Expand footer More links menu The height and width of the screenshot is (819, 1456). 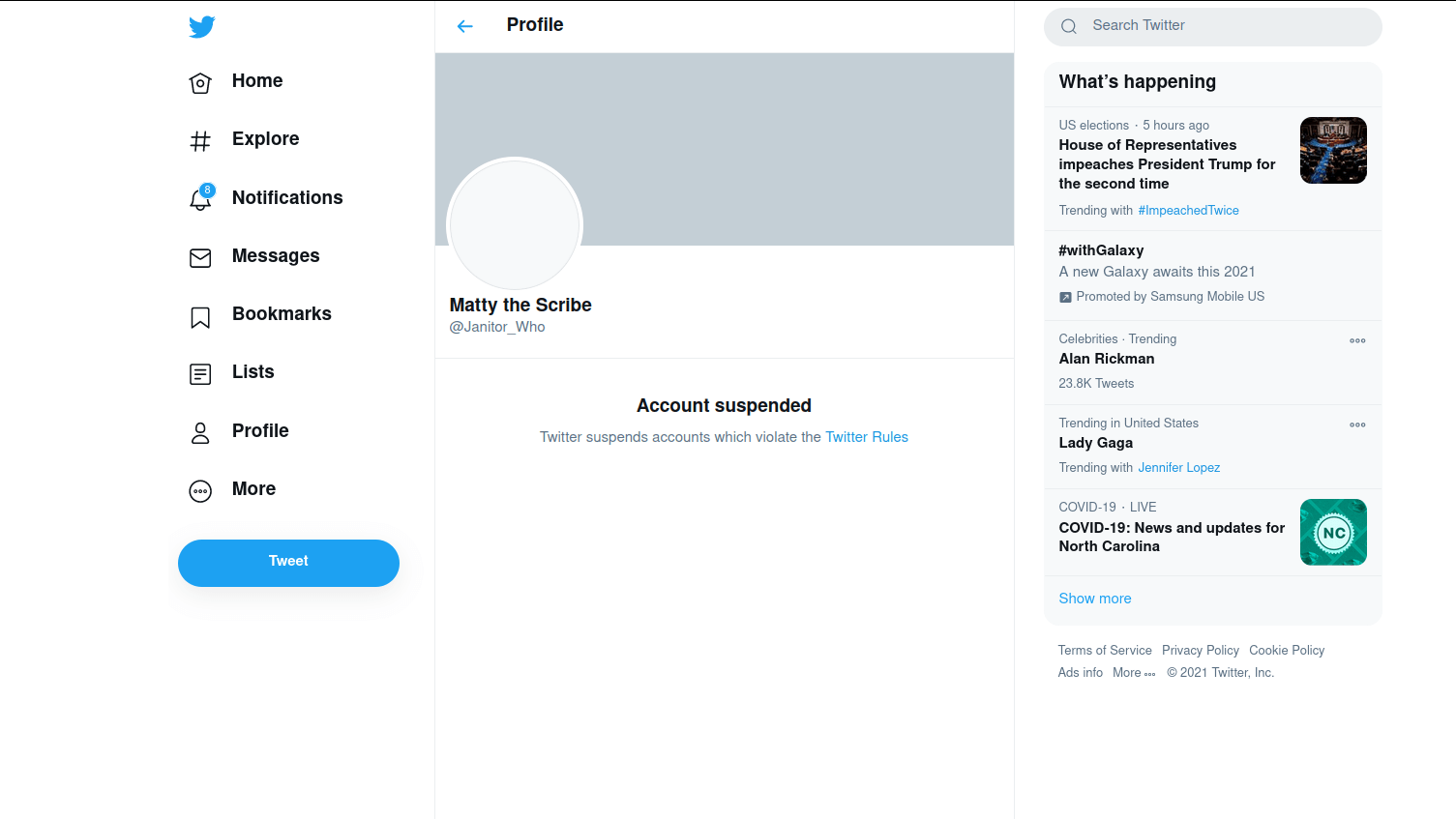pos(1133,673)
